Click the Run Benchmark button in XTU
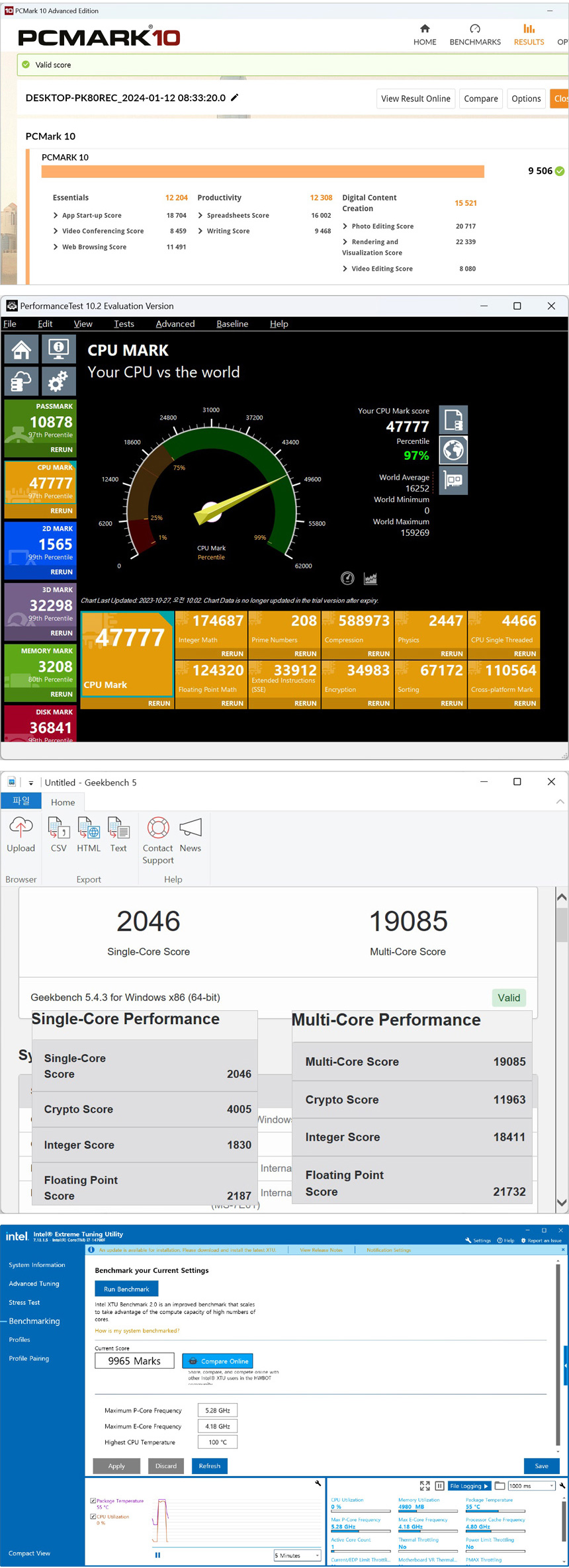The image size is (569, 1568). (126, 1289)
